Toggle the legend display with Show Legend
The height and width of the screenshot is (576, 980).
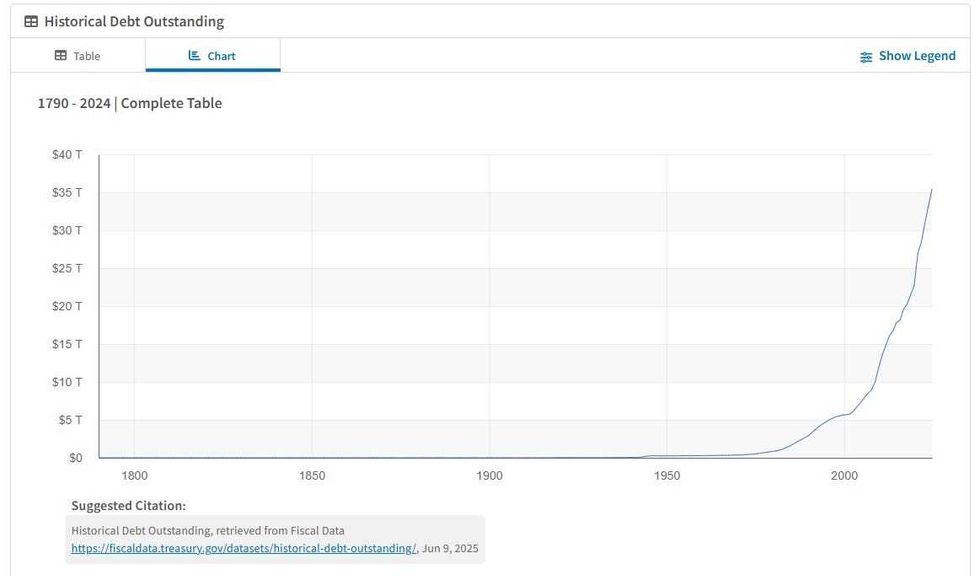pyautogui.click(x=916, y=56)
